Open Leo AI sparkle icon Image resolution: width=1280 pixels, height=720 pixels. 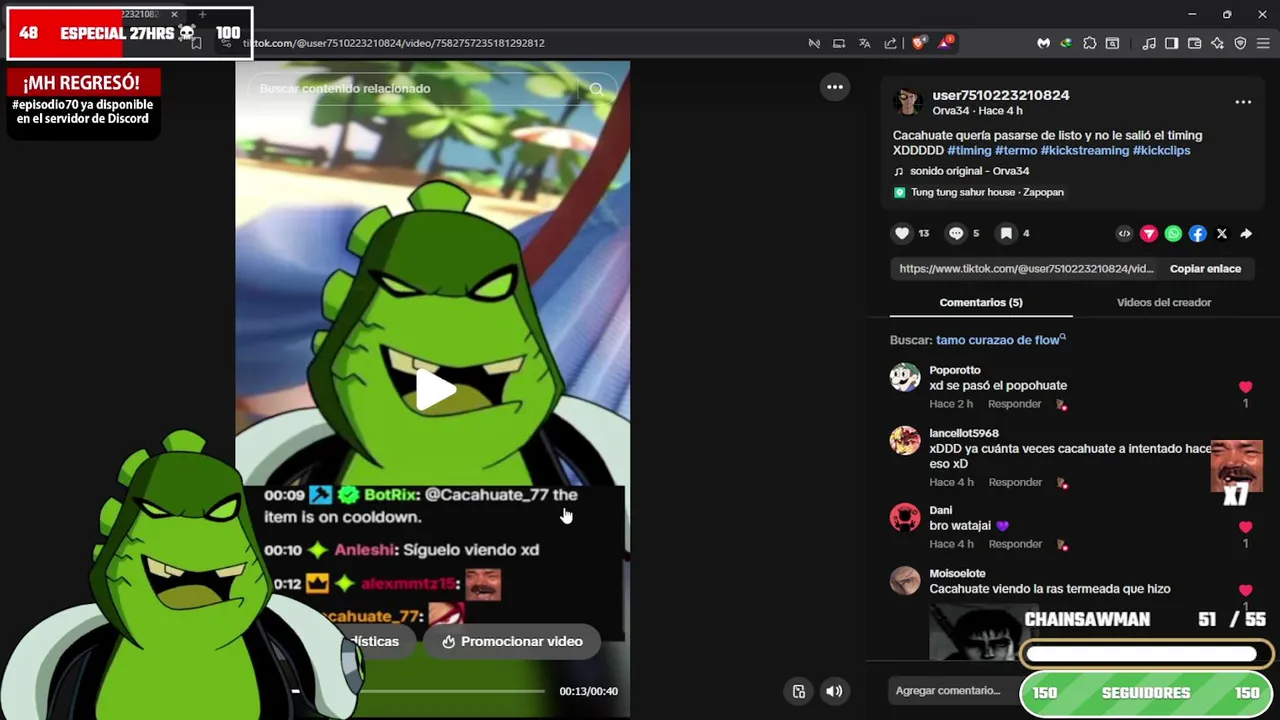(x=1217, y=43)
